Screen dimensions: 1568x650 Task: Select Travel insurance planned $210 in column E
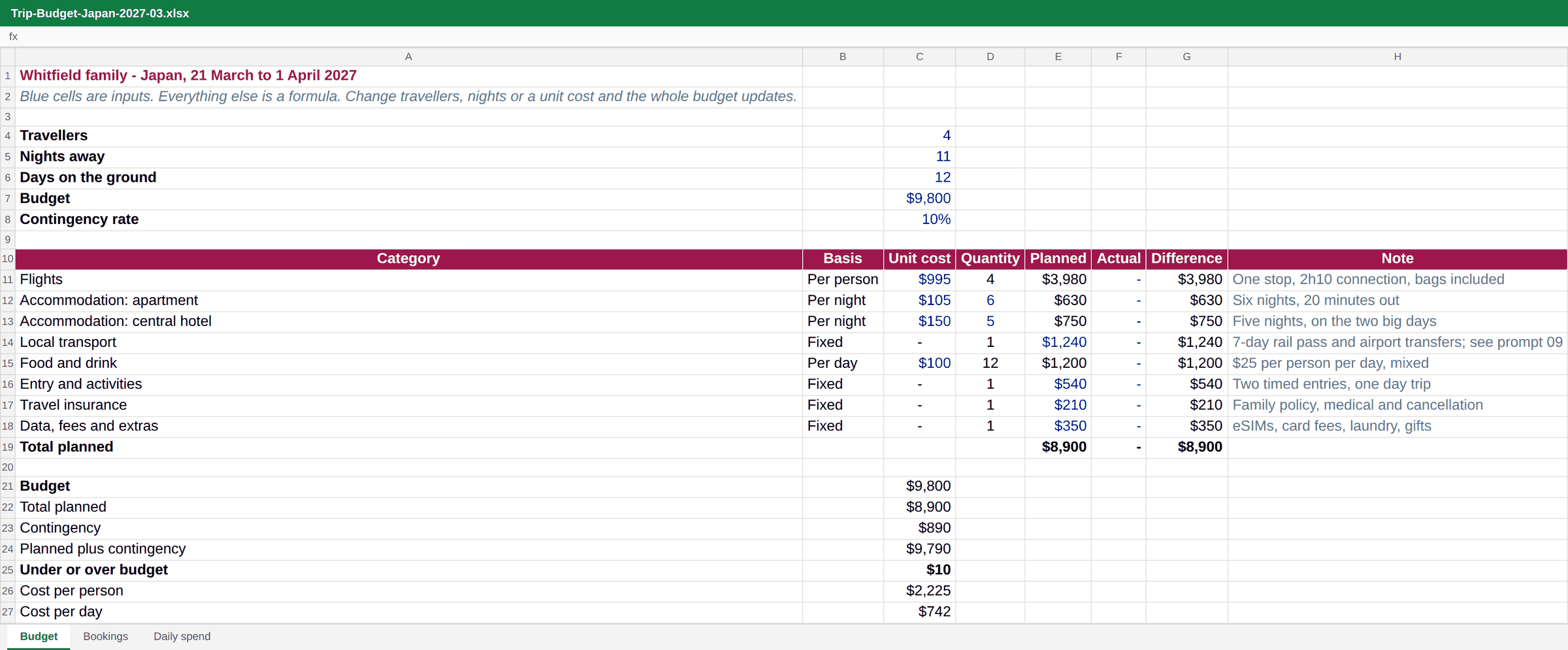[1058, 405]
